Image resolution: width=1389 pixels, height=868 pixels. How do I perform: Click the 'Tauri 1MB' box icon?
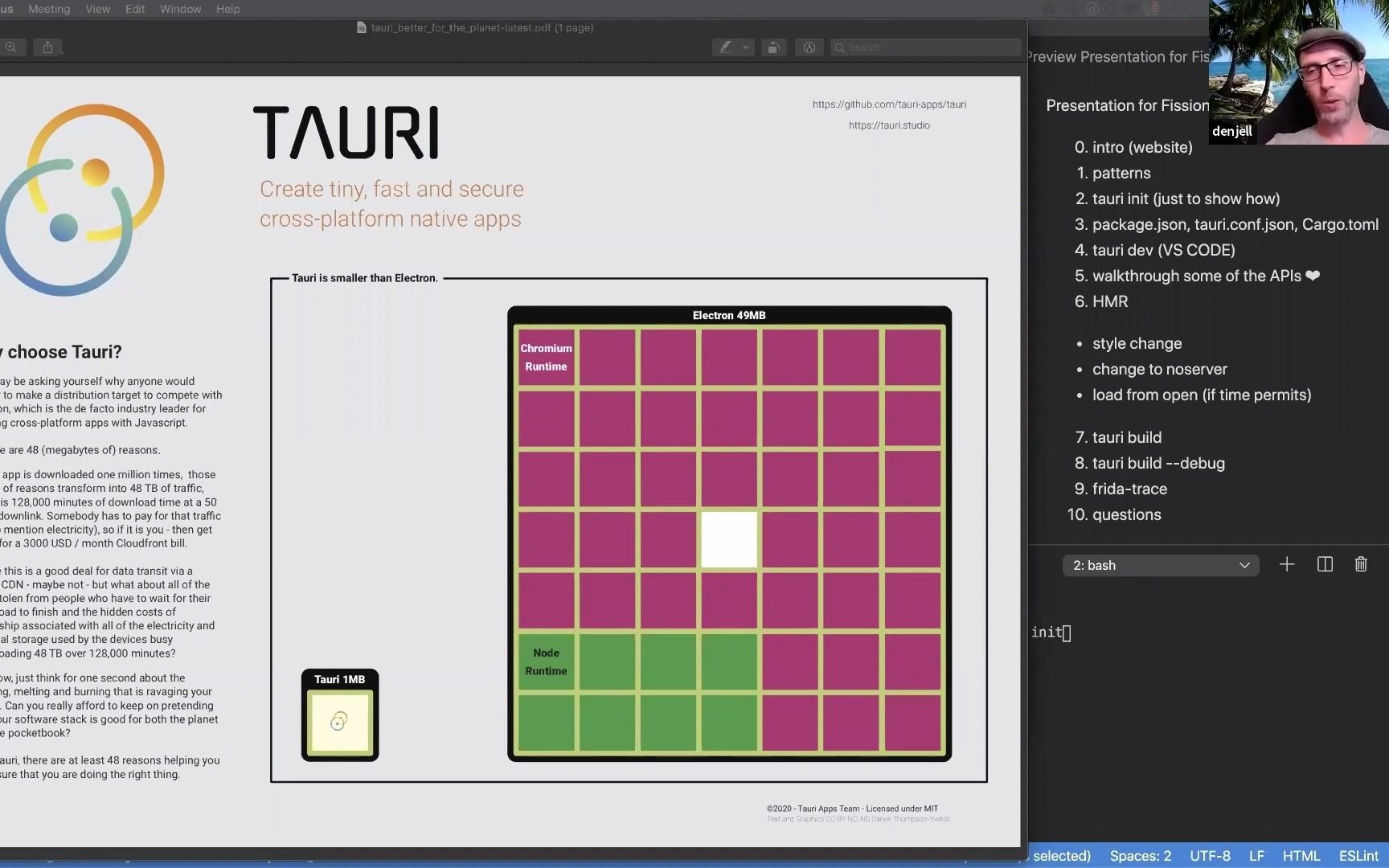tap(340, 715)
